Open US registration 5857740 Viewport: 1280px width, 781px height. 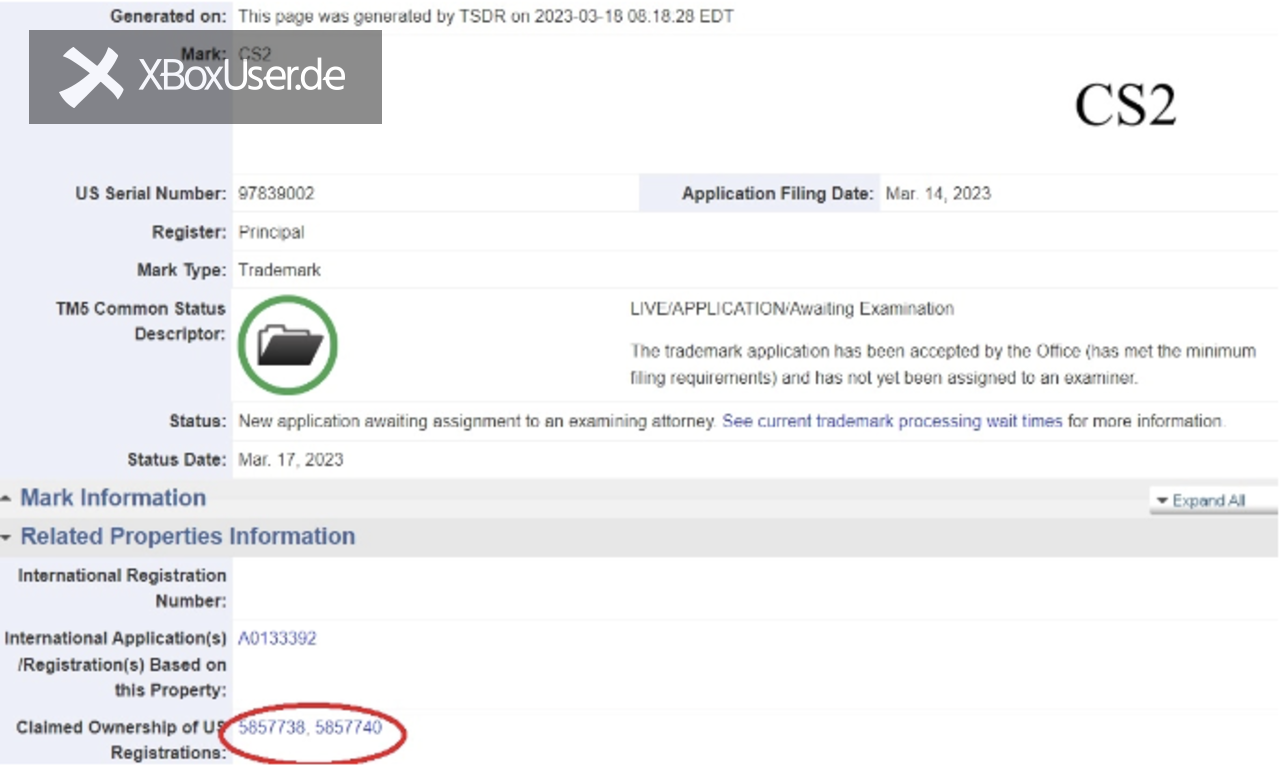coord(348,728)
